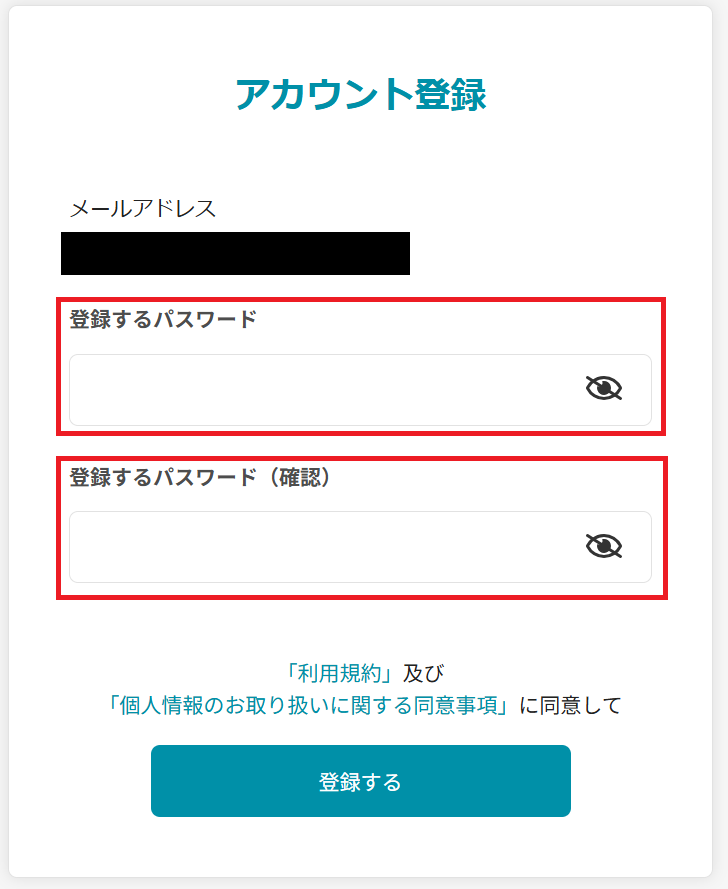Click the 登録するパスワード label text
728x889 pixels.
click(x=163, y=319)
